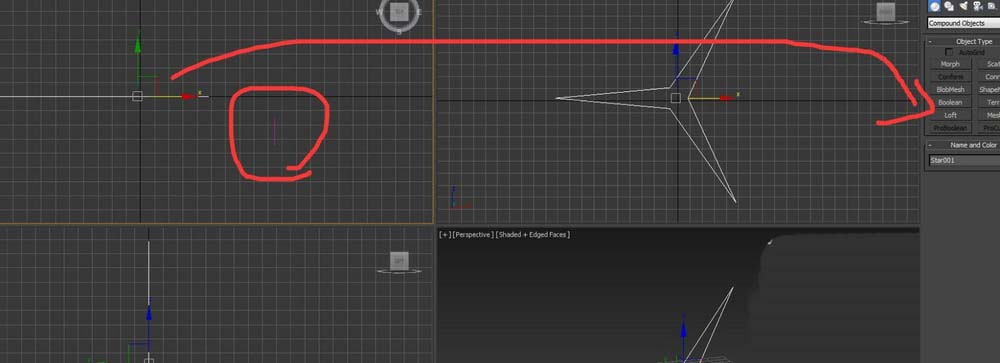Viewport: 1000px width, 363px height.
Task: Switch to the Helpers category icon
Action: [x=991, y=6]
